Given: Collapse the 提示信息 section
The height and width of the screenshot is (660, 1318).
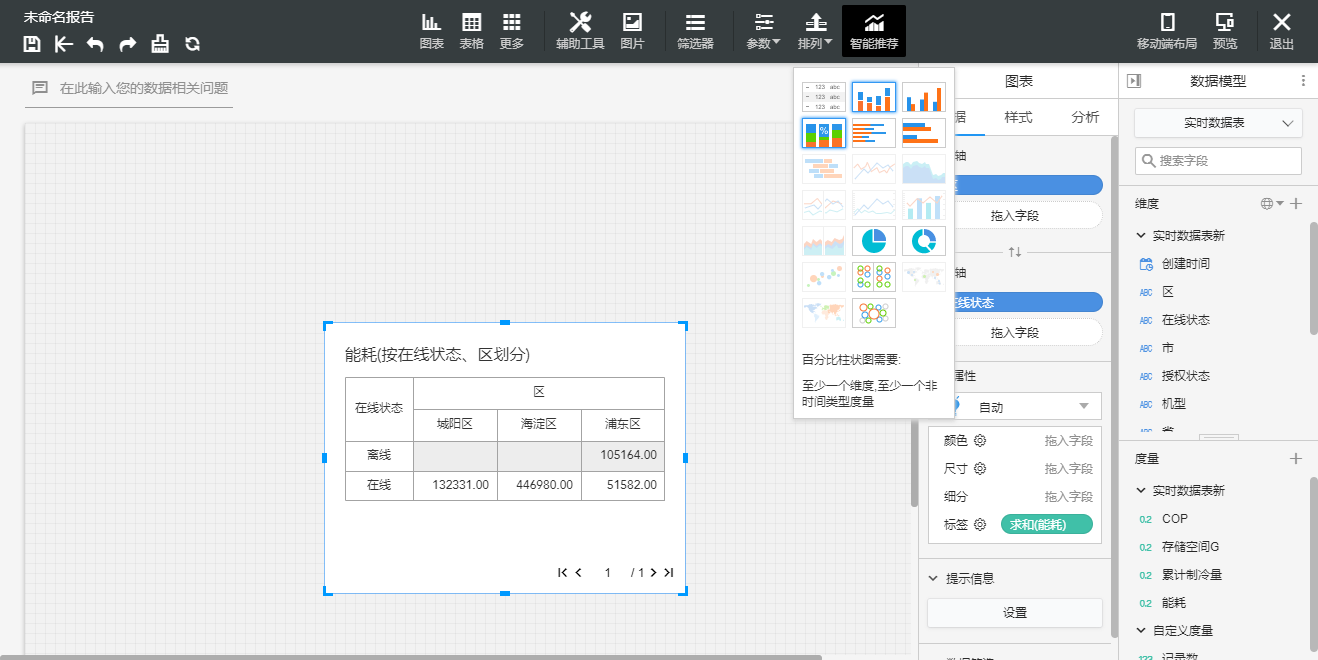Looking at the screenshot, I should [933, 578].
